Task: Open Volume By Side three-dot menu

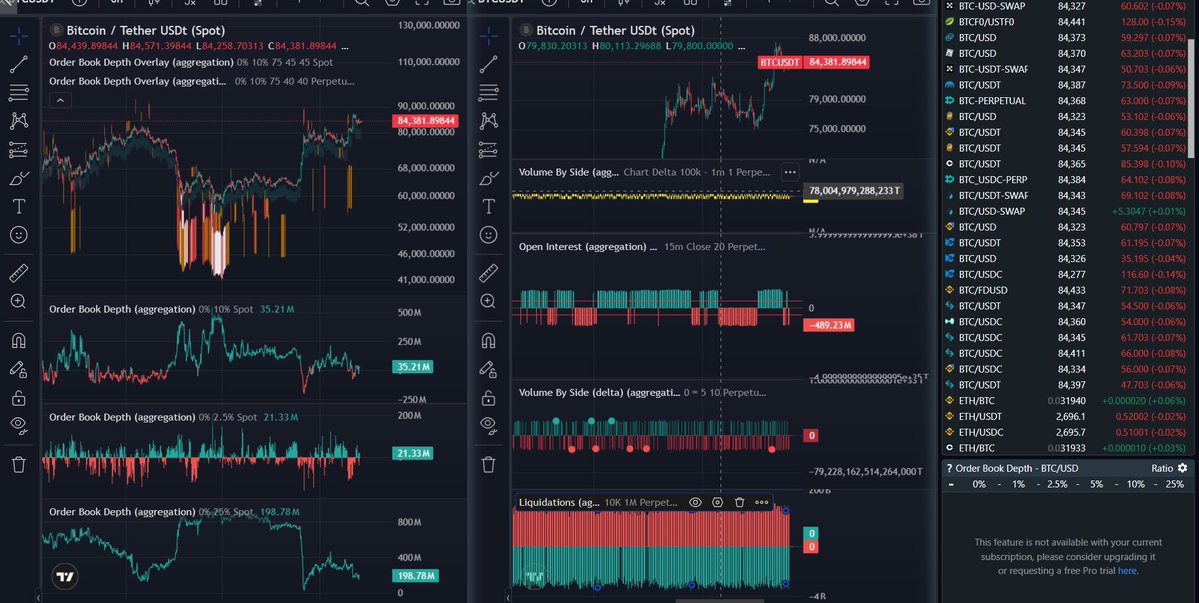Action: click(790, 172)
